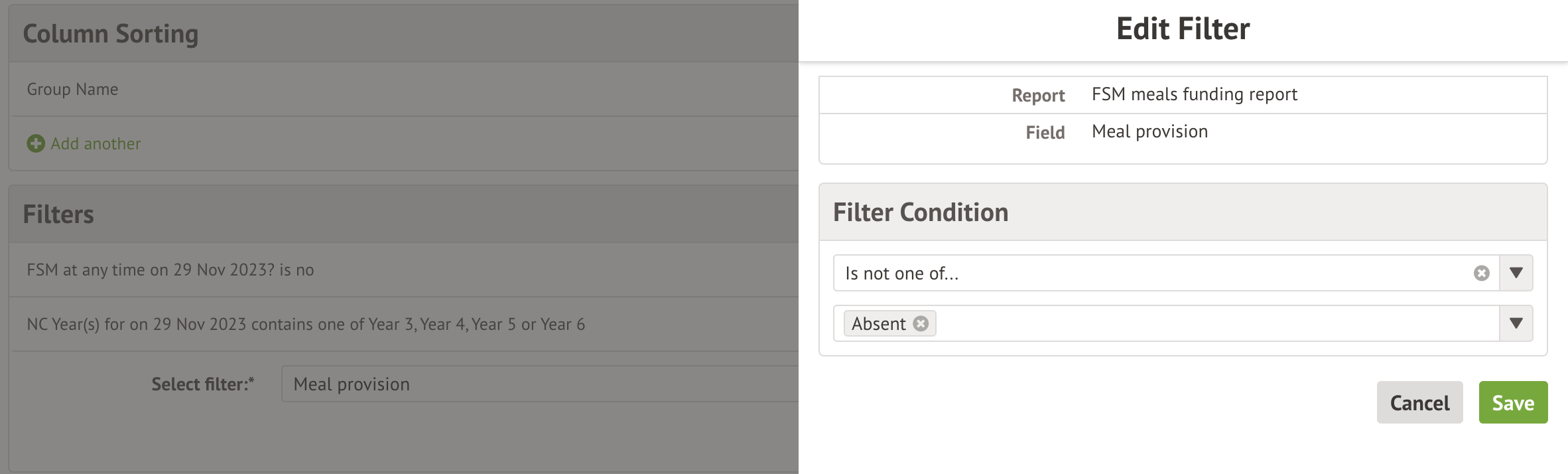Screen dimensions: 1568x474
Task: Cancel editing the filter
Action: 1419,402
